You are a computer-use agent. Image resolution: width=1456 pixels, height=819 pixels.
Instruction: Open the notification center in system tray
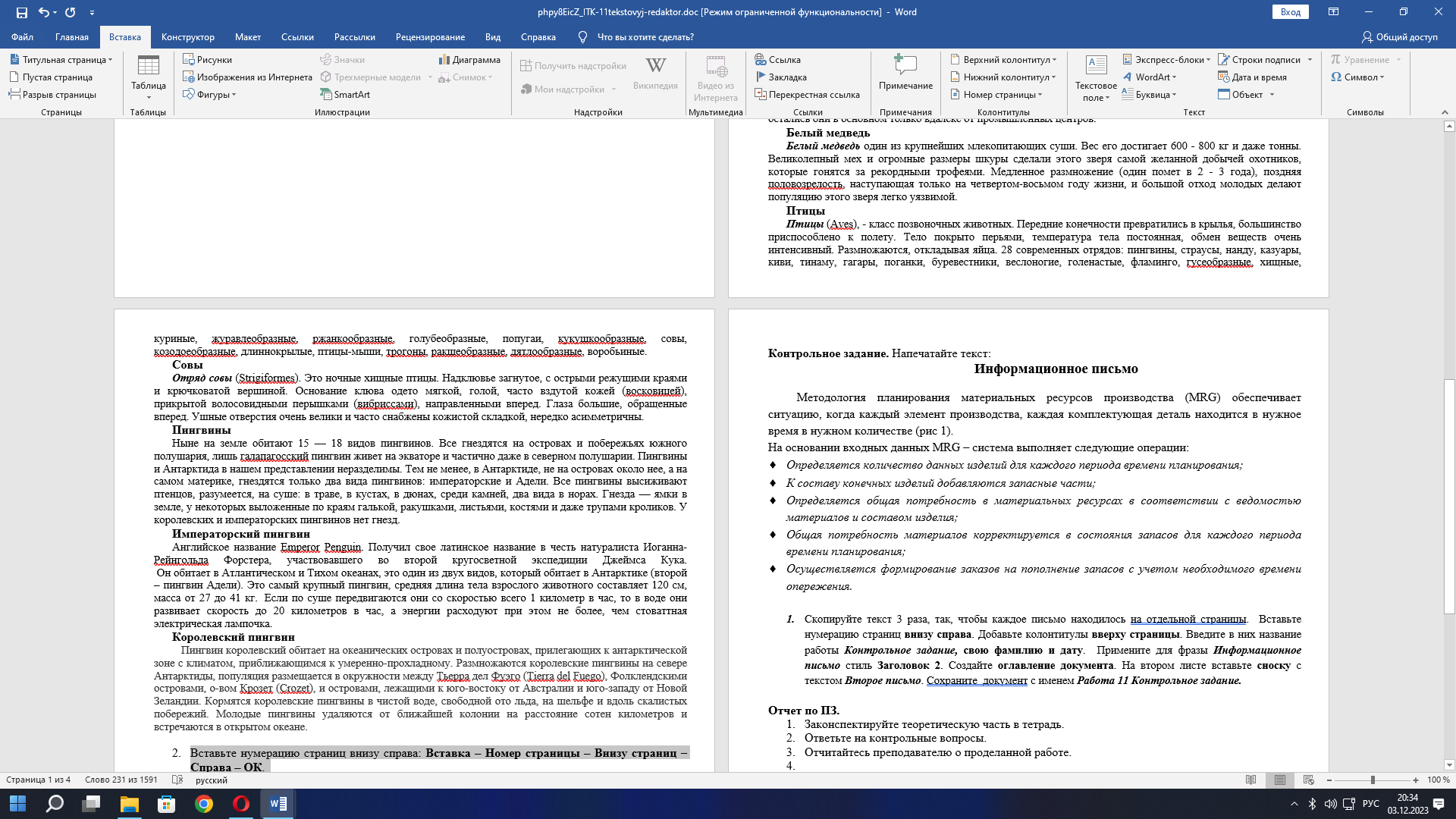click(1439, 804)
